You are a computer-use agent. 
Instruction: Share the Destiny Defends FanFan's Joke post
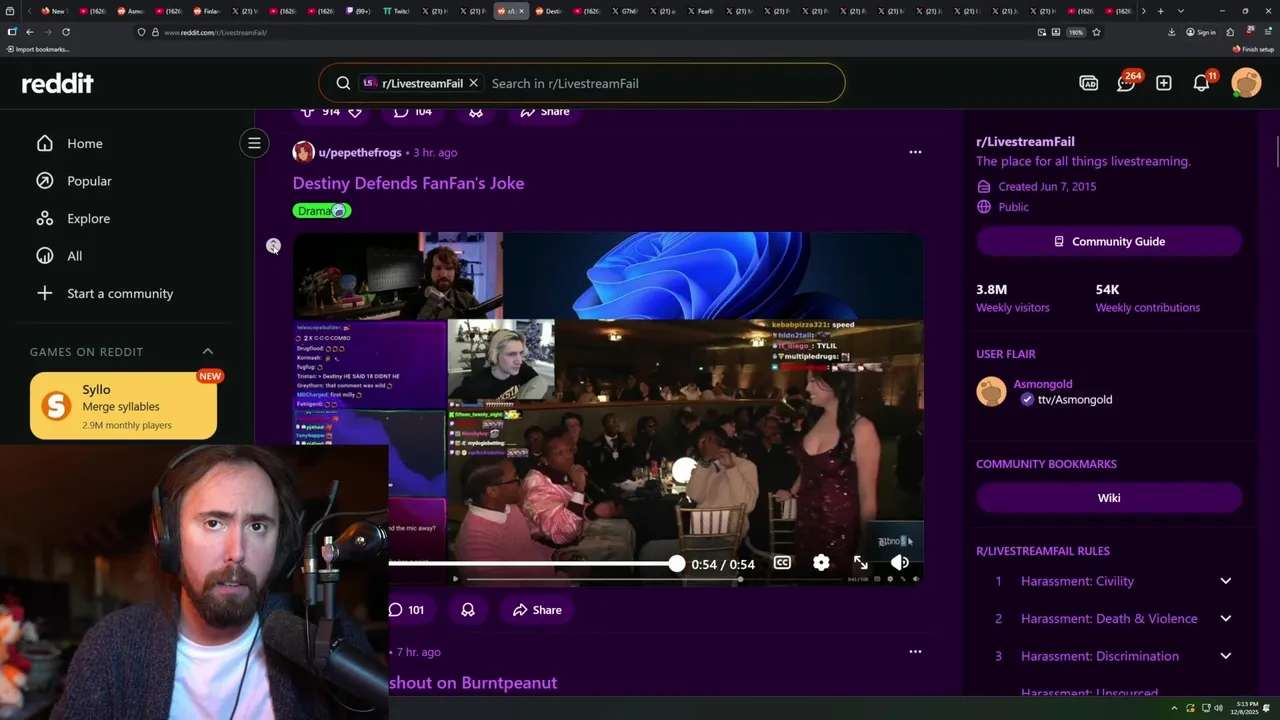coord(537,610)
